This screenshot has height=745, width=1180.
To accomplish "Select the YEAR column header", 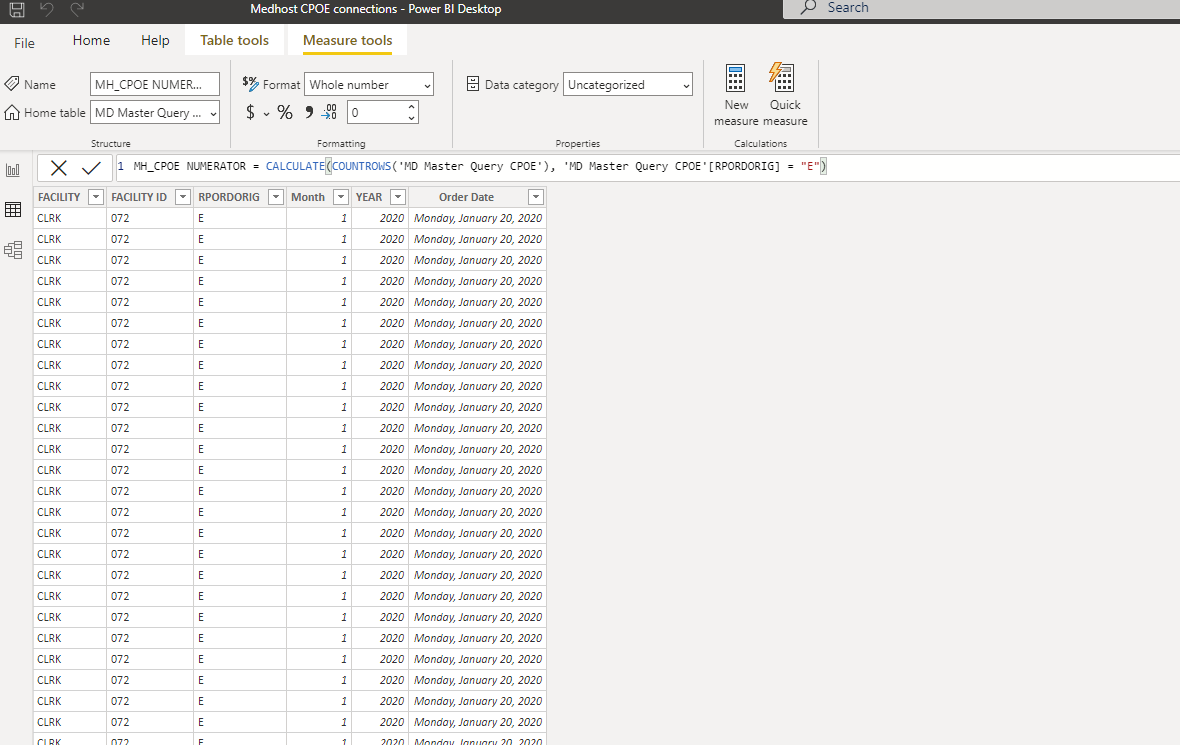I will tap(369, 197).
